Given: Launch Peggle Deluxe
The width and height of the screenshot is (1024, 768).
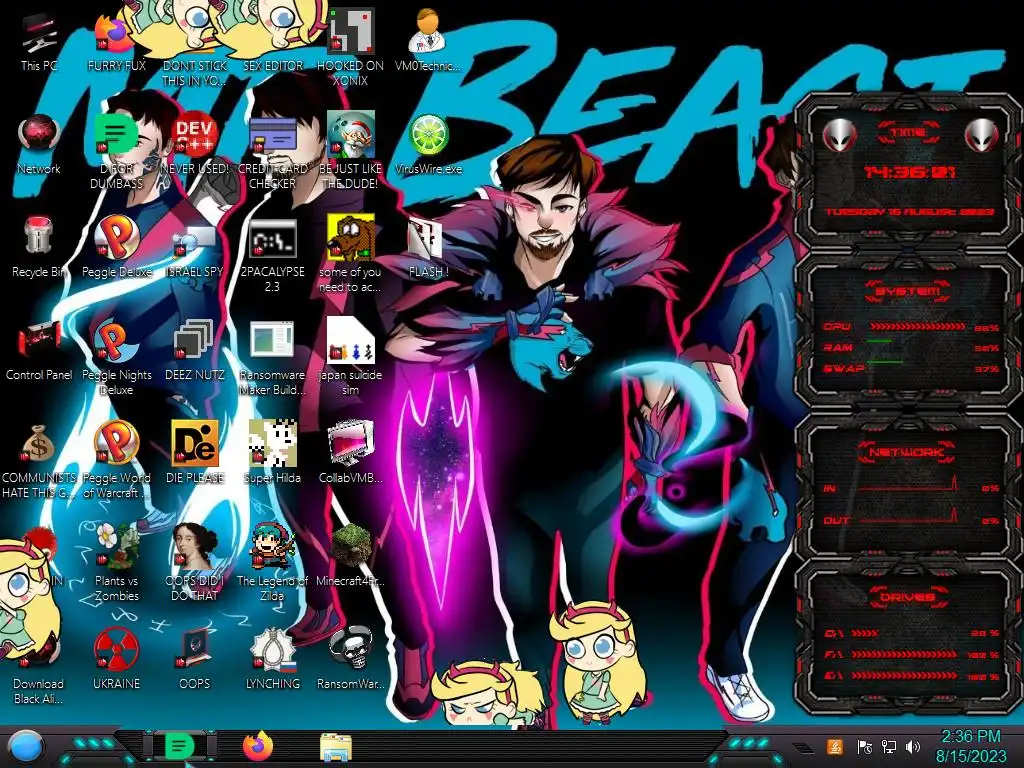Looking at the screenshot, I should pyautogui.click(x=116, y=238).
